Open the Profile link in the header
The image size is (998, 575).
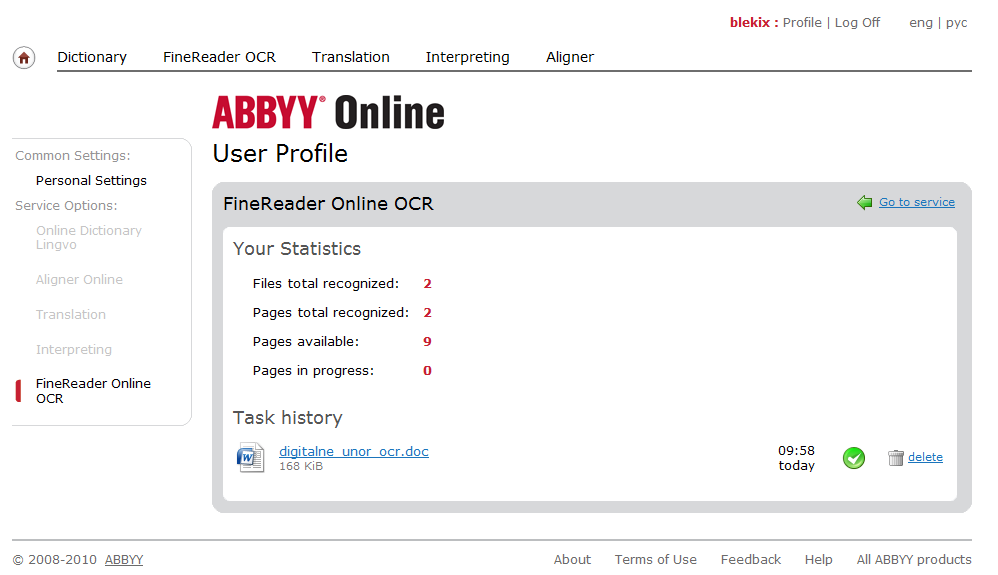[802, 23]
